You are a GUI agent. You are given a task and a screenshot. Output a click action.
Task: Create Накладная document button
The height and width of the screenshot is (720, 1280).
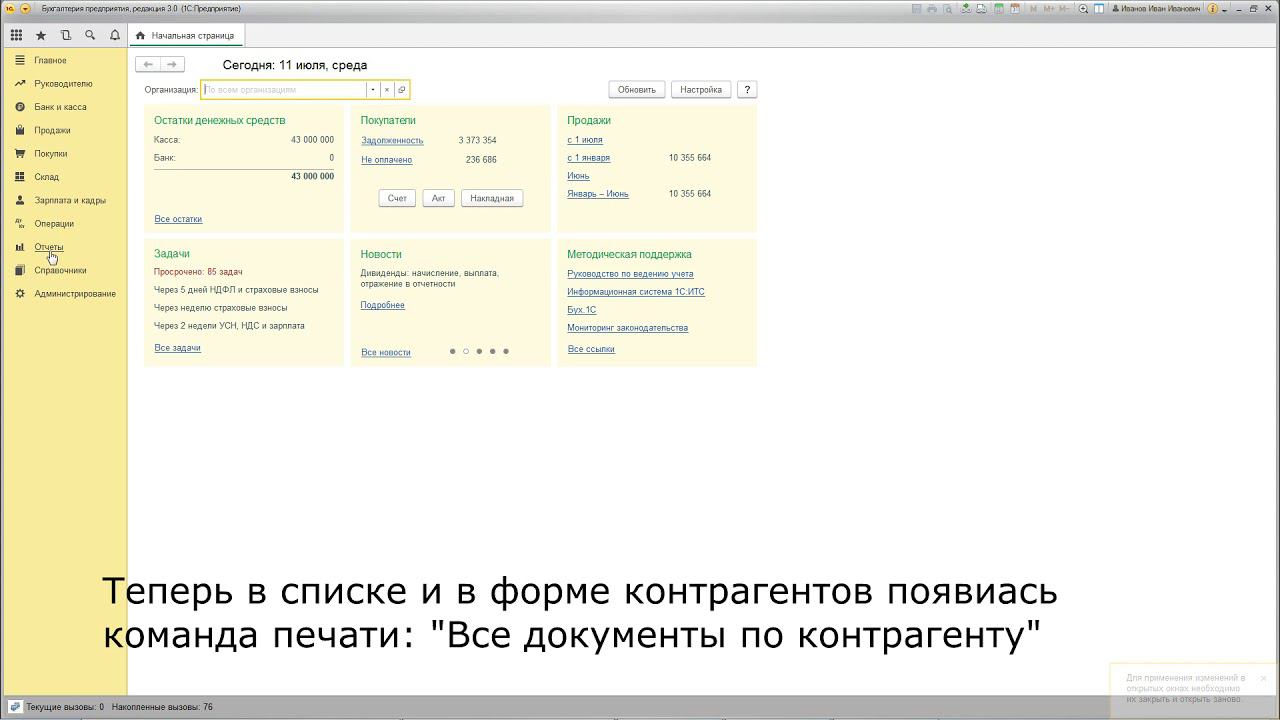pos(492,198)
